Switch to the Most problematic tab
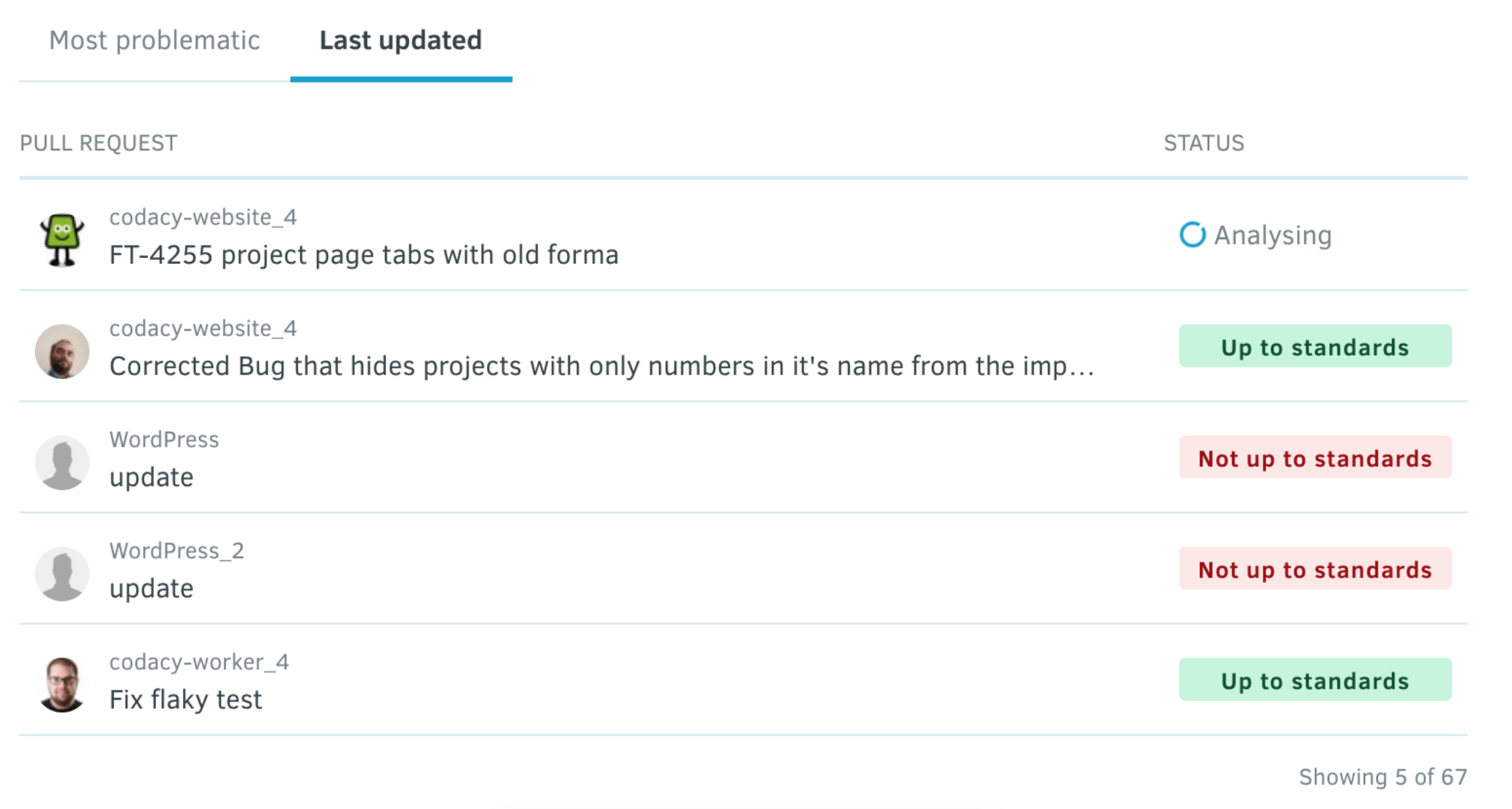Viewport: 1512px width, 809px height. coord(154,40)
